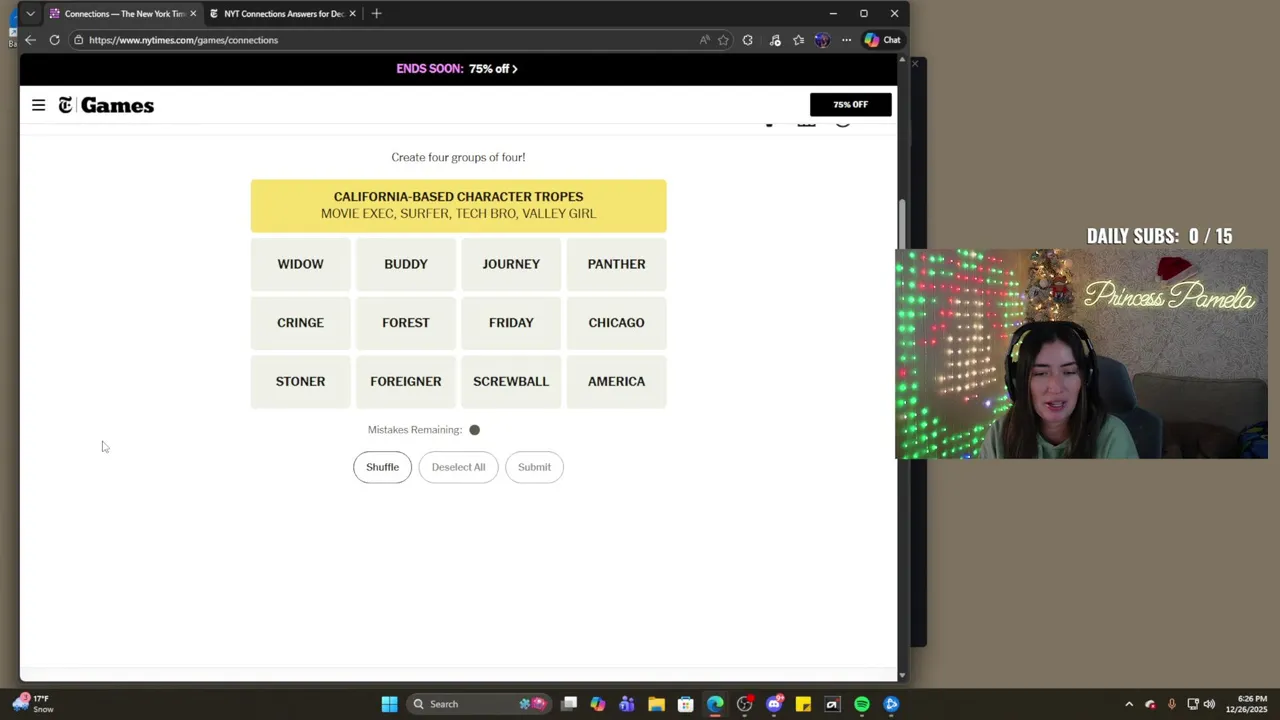Open the NYT Games hamburger menu

pos(38,105)
